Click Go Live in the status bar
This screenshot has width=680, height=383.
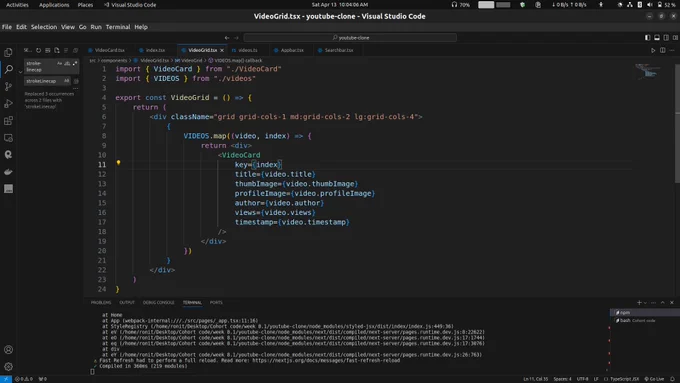click(655, 379)
